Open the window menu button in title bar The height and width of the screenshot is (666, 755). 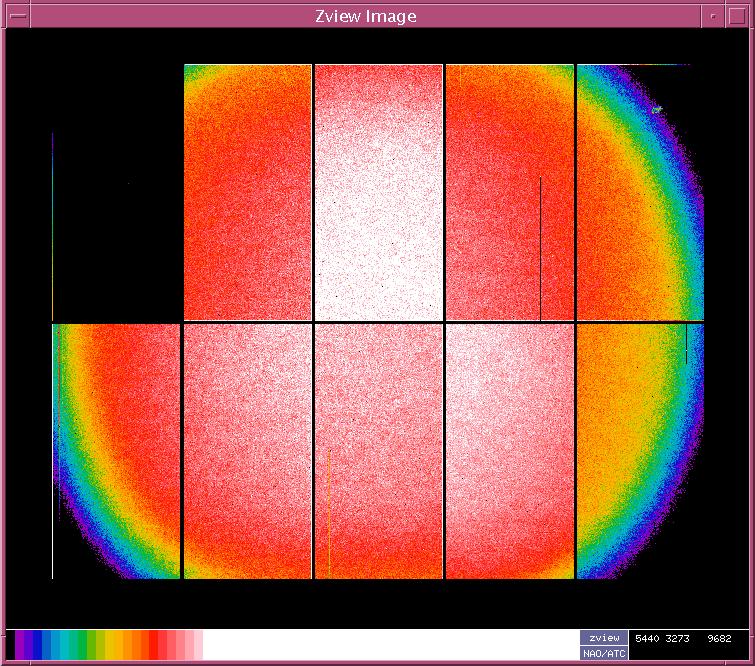pos(17,16)
